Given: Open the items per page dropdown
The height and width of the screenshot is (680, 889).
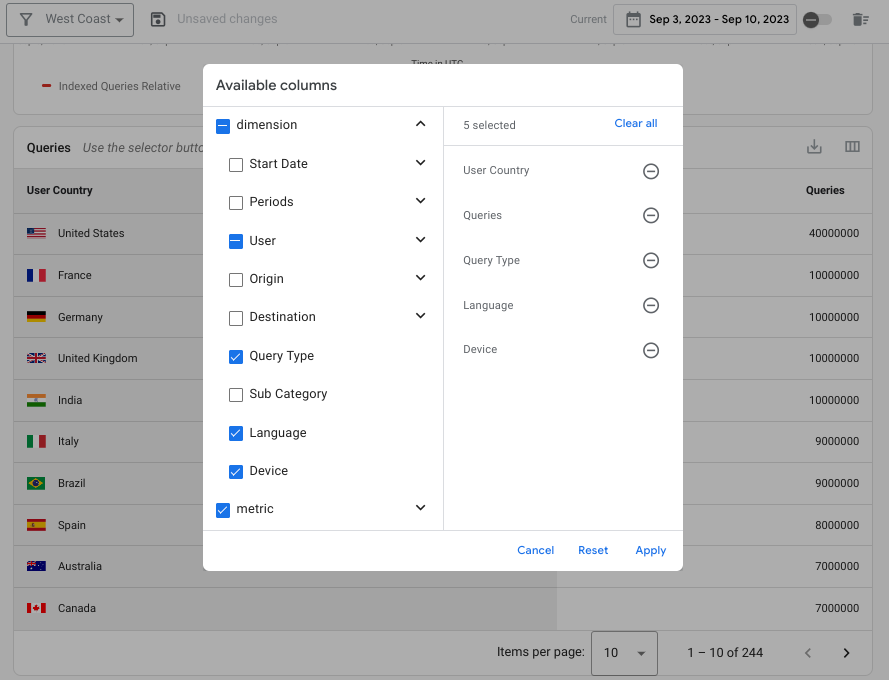Looking at the screenshot, I should [624, 652].
